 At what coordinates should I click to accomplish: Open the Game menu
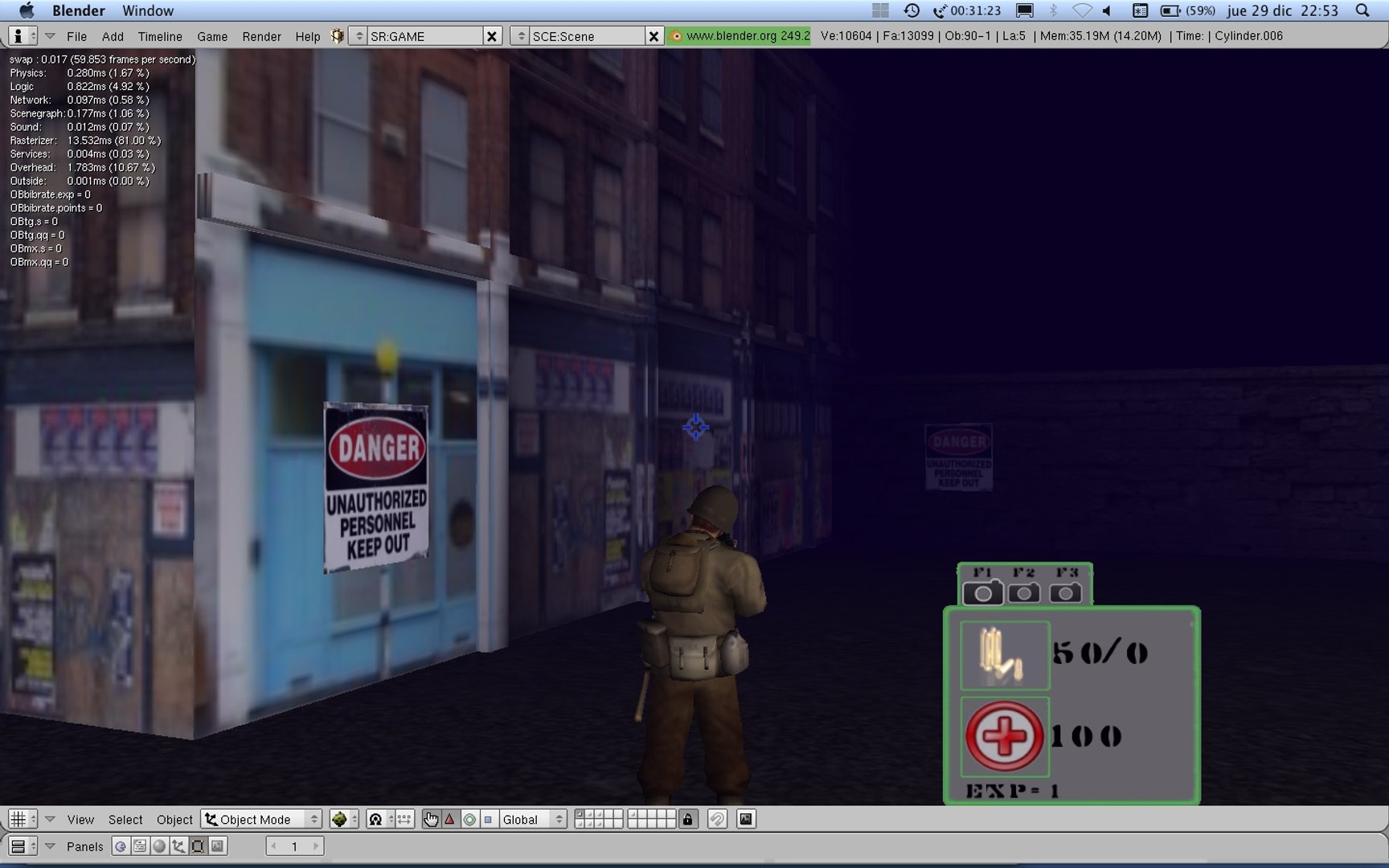pos(212,36)
